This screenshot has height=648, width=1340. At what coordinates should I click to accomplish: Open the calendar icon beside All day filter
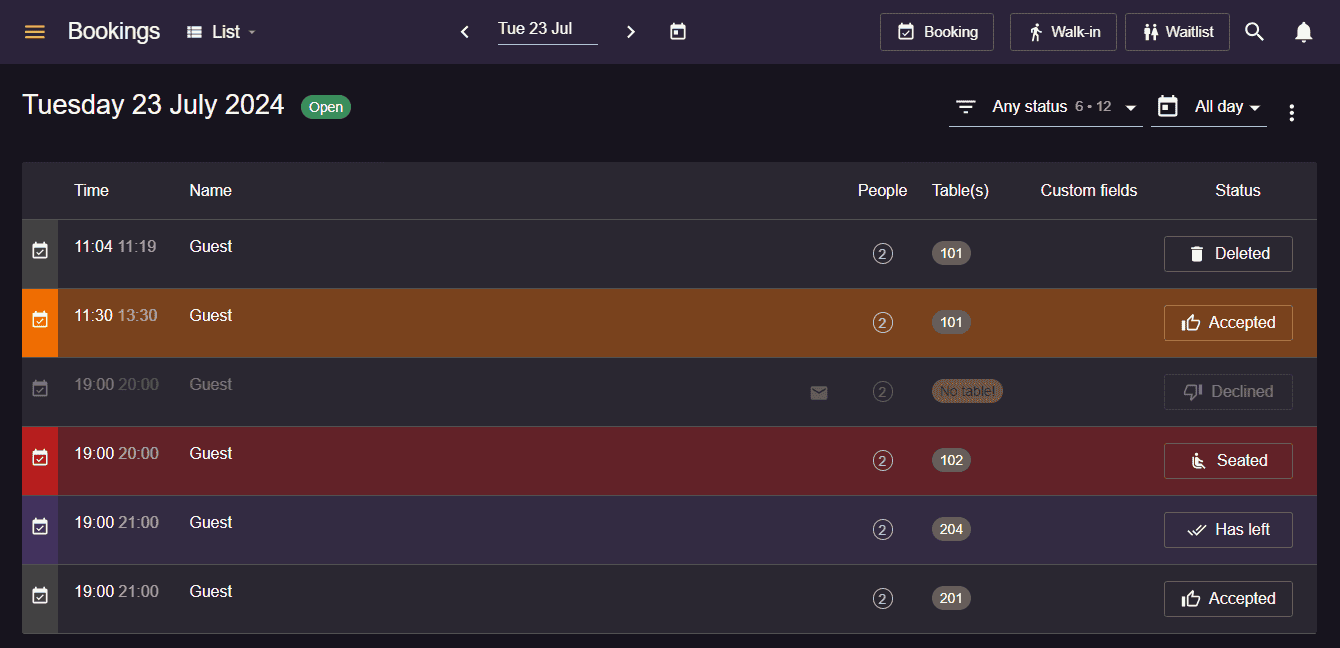click(x=1167, y=105)
